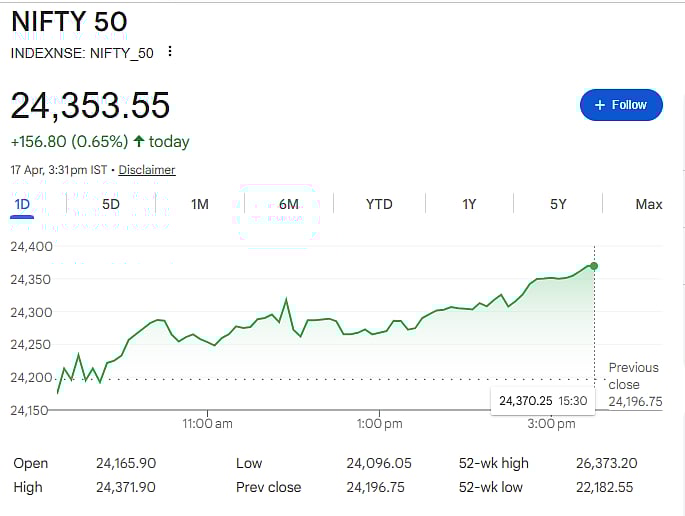Show the 6M chart range
The image size is (685, 516).
click(x=289, y=205)
